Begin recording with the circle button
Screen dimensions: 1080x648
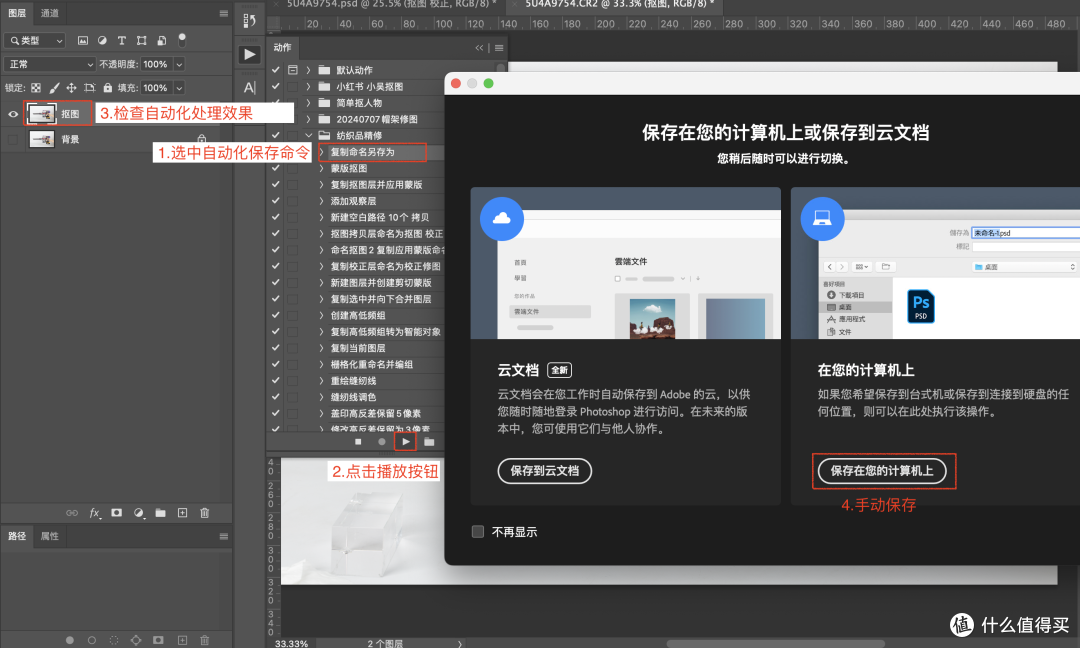[x=382, y=442]
